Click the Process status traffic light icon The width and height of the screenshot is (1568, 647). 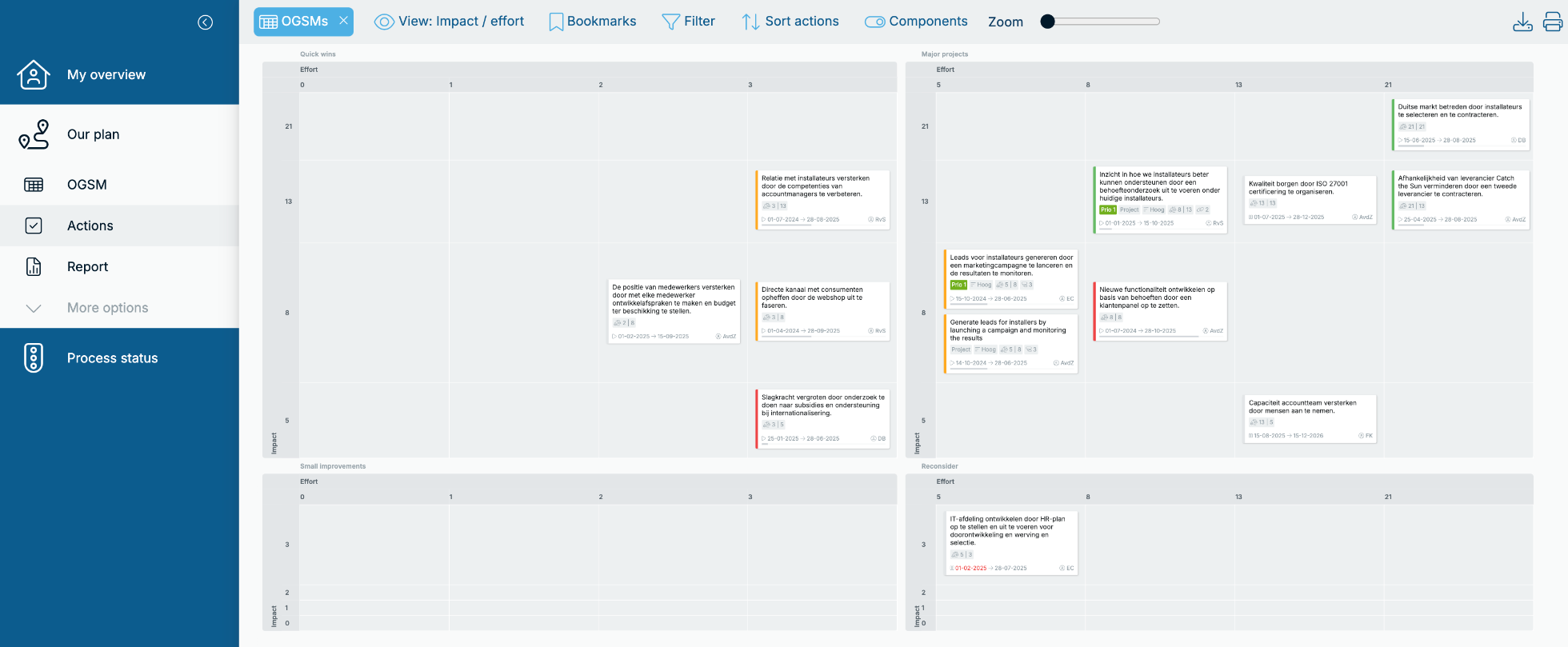pyautogui.click(x=34, y=358)
